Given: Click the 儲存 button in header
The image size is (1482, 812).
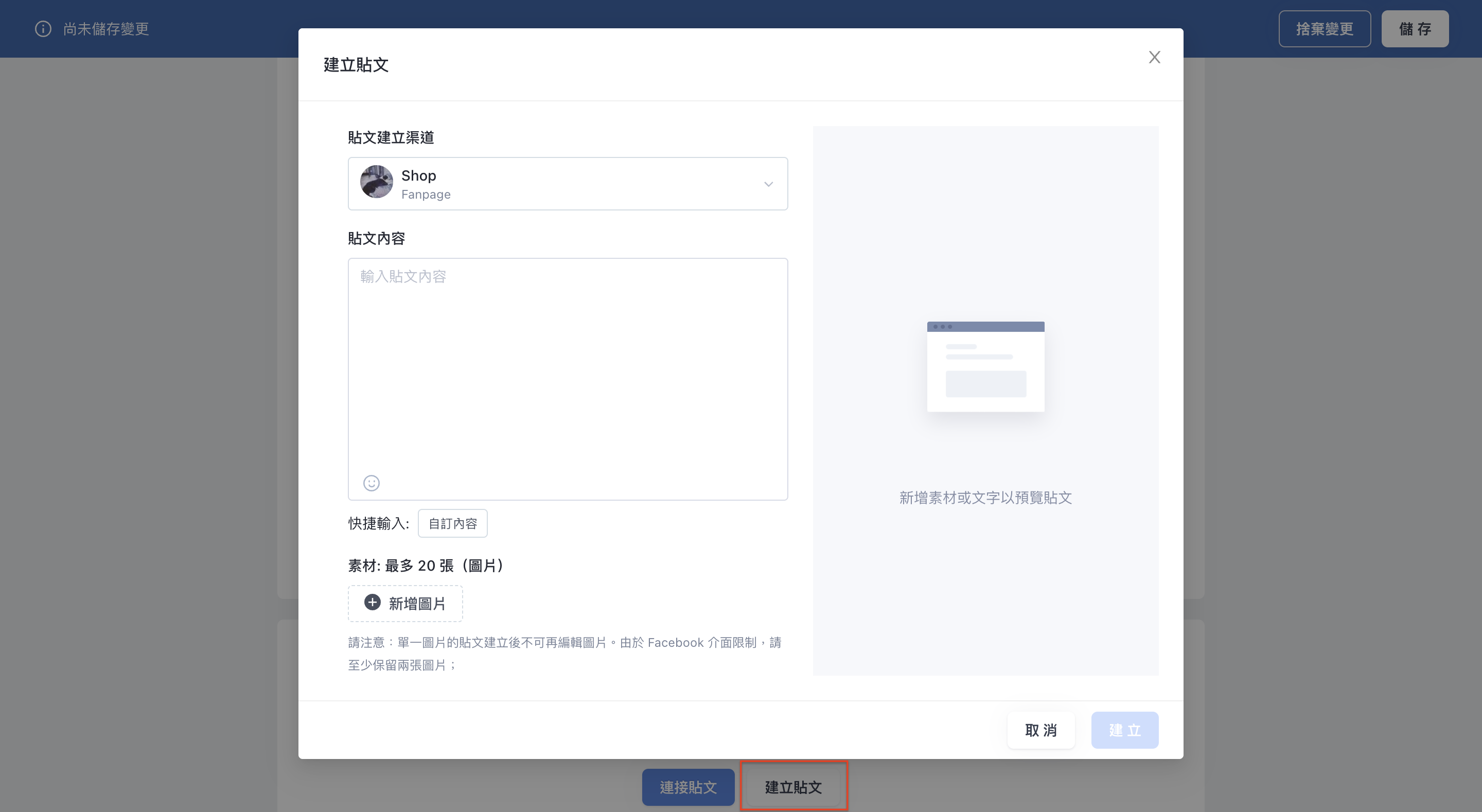Looking at the screenshot, I should click(1415, 29).
